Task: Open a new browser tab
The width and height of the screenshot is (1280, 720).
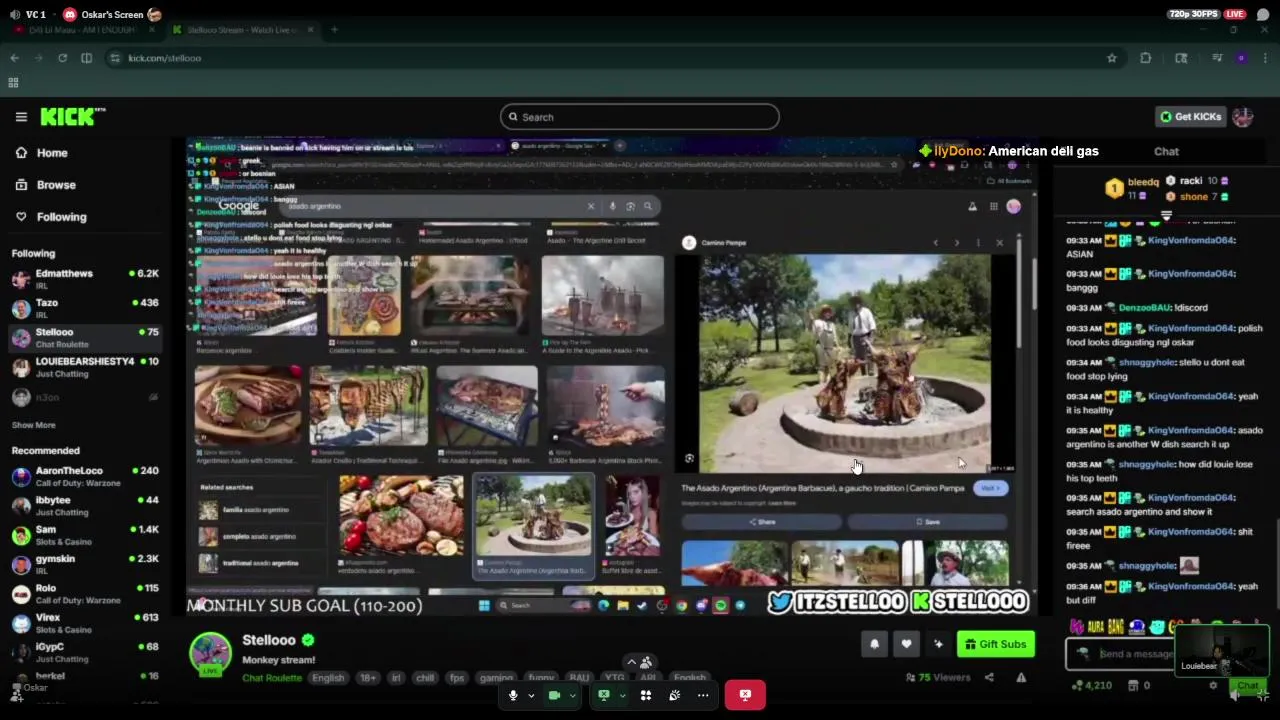Action: click(x=334, y=30)
